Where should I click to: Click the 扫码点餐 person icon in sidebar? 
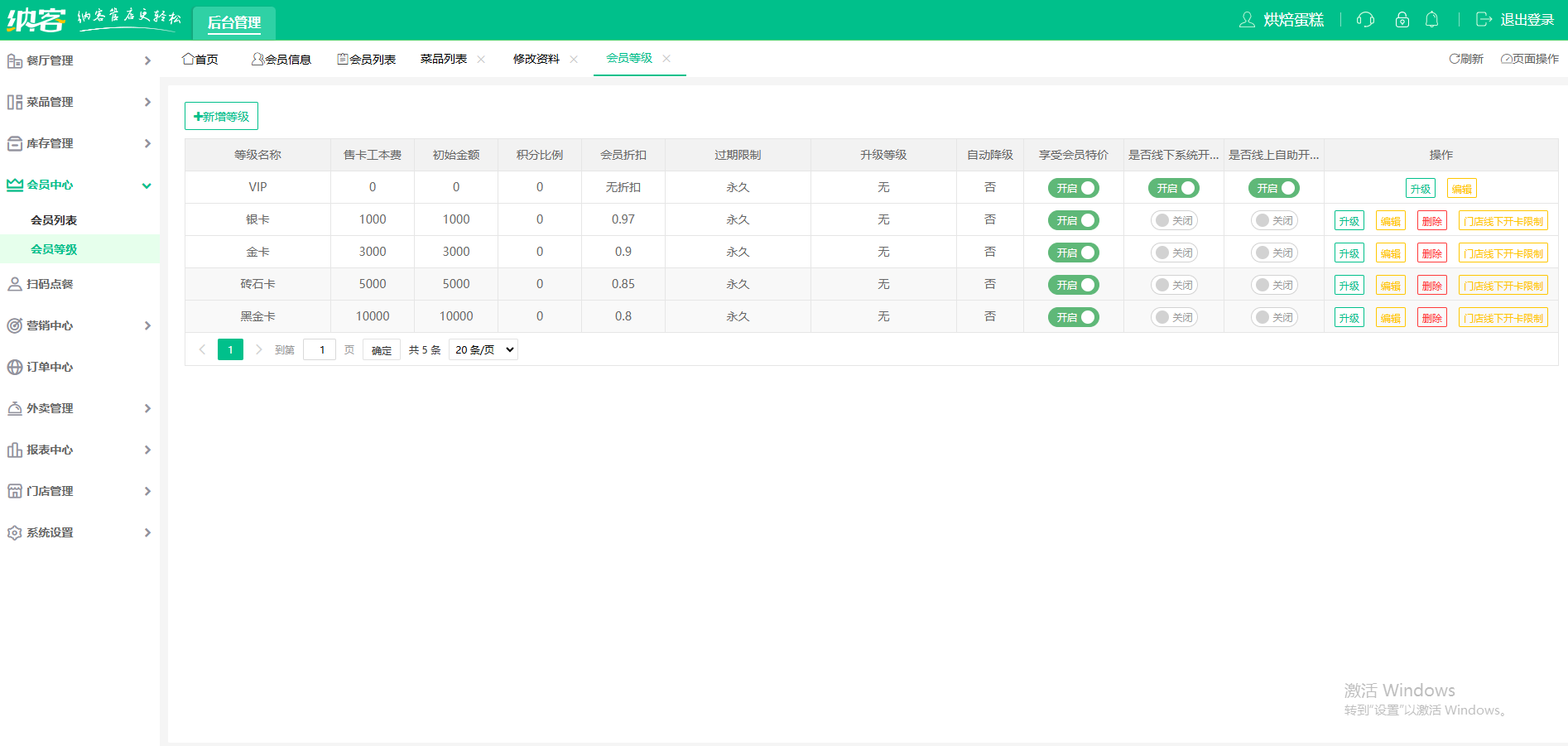(x=14, y=284)
